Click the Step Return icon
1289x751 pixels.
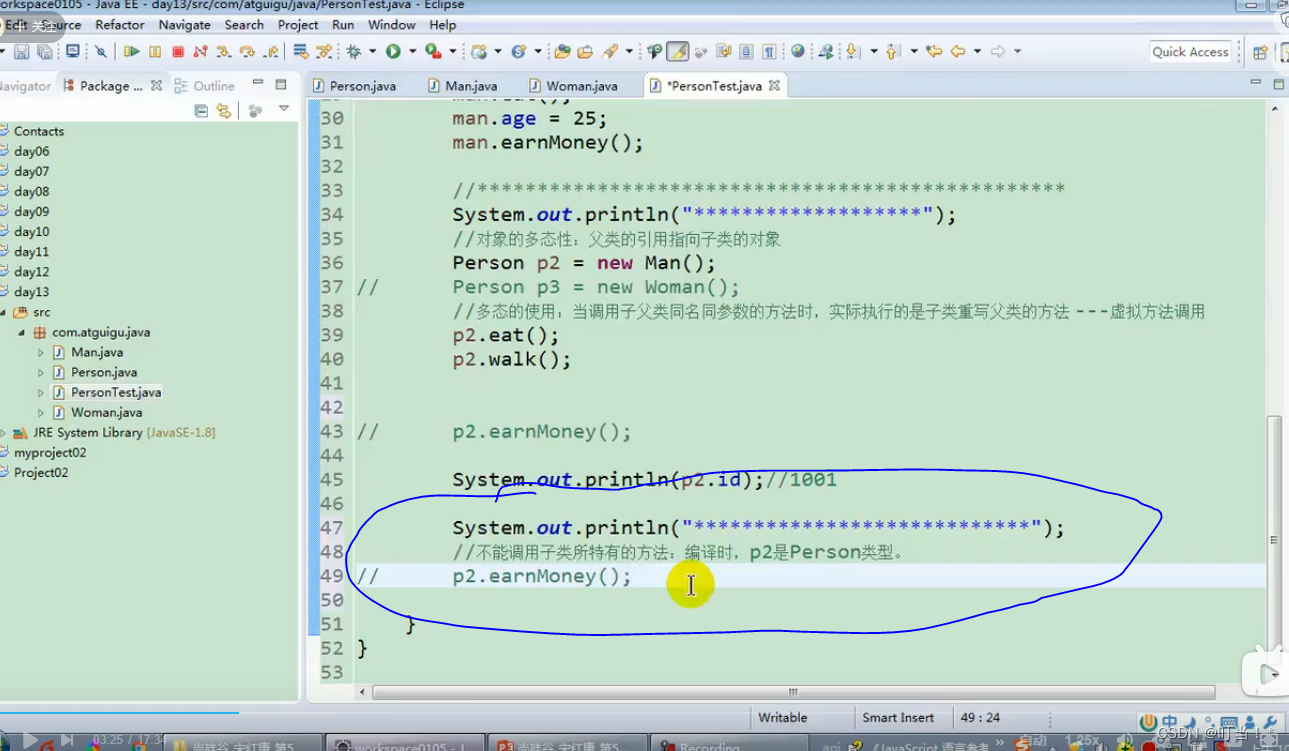[x=271, y=52]
